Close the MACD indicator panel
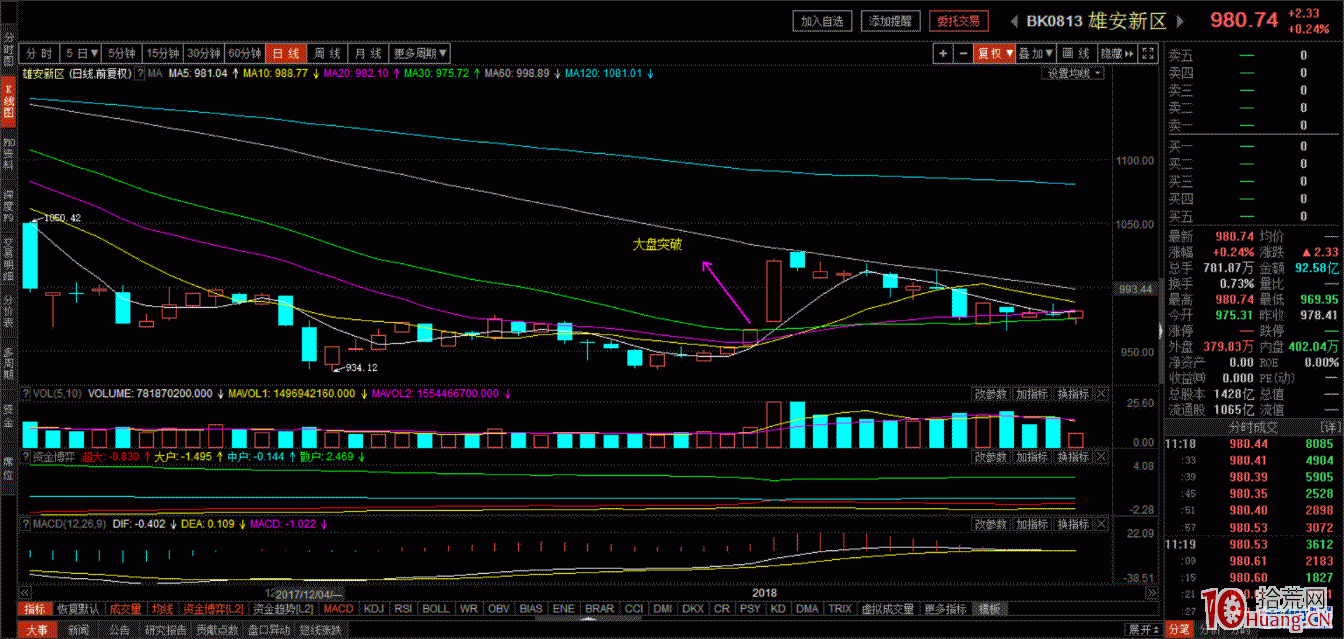1344x639 pixels. click(x=1101, y=524)
